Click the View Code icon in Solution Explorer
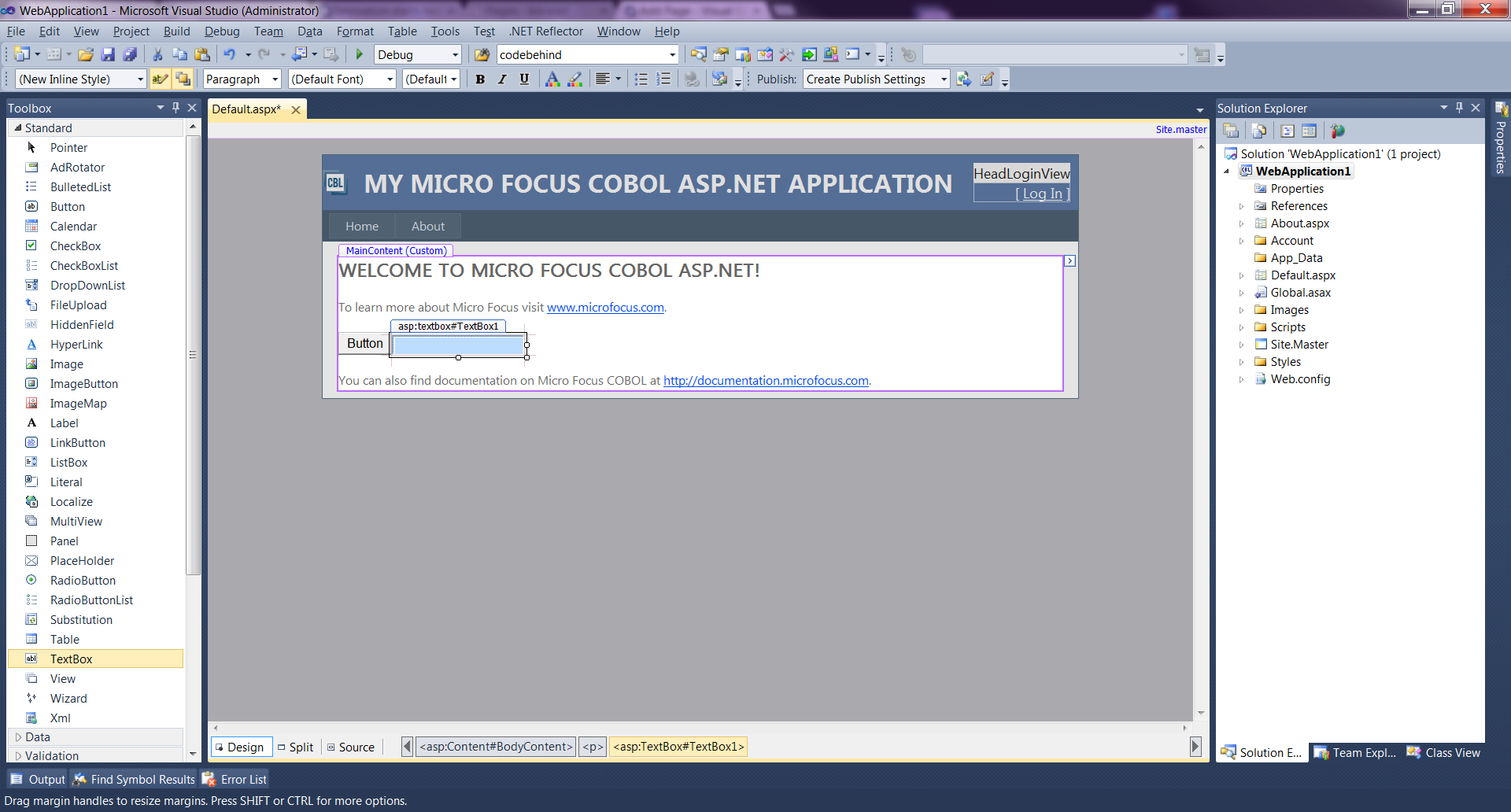 pos(1287,131)
